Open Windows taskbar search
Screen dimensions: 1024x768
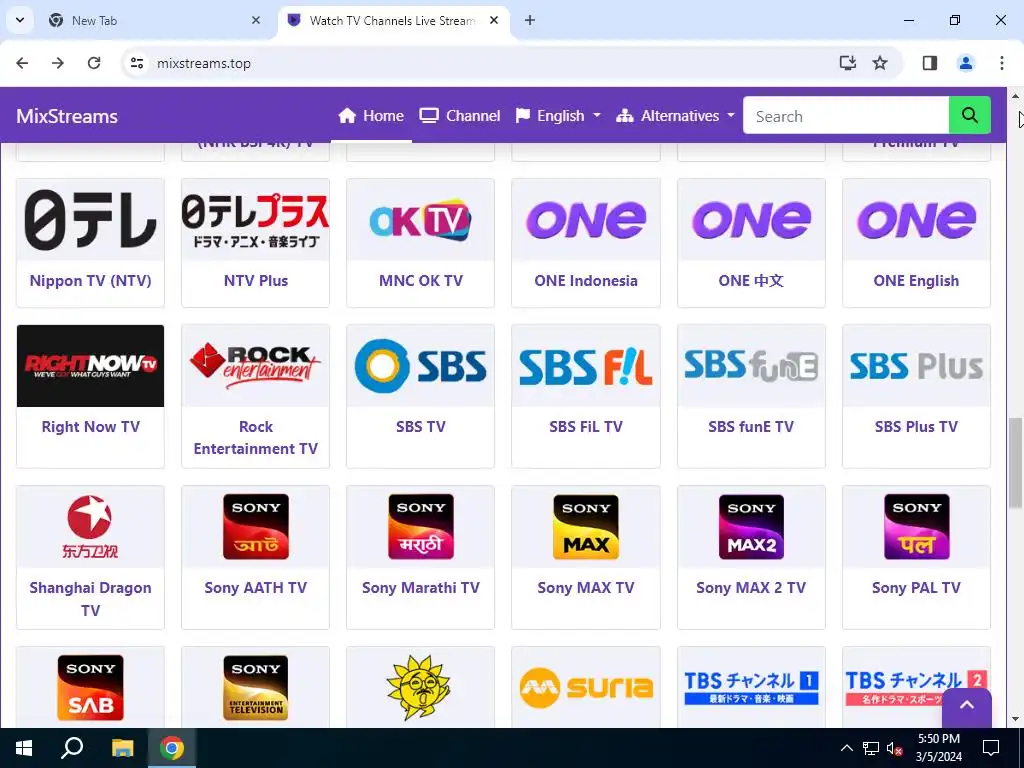tap(72, 748)
